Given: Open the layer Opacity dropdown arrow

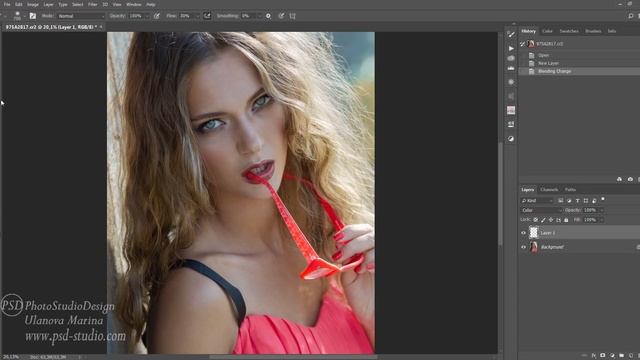Looking at the screenshot, I should 601,210.
